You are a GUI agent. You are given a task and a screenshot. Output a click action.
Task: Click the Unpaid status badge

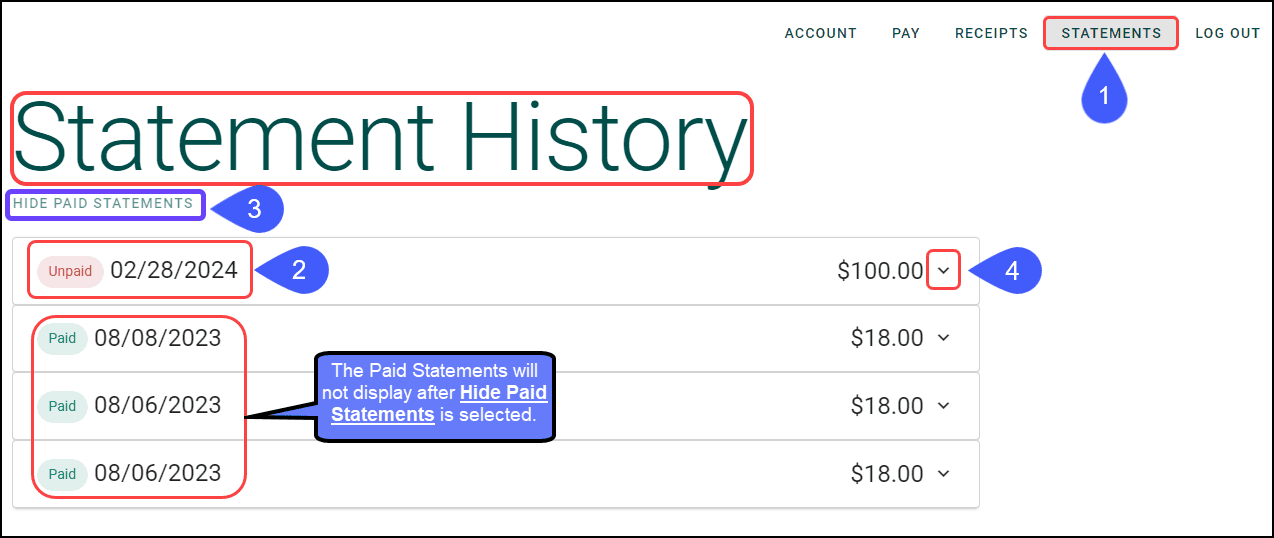pos(70,271)
